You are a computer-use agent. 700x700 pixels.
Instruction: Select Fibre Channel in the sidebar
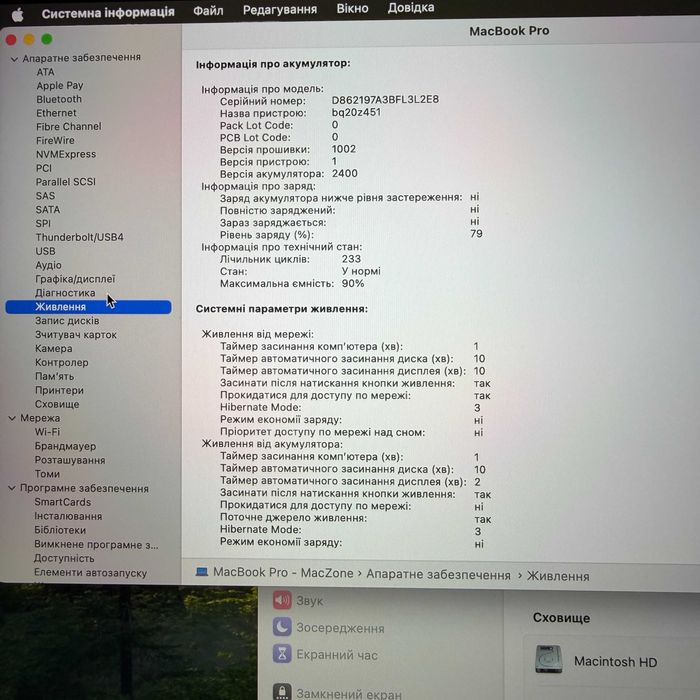69,127
